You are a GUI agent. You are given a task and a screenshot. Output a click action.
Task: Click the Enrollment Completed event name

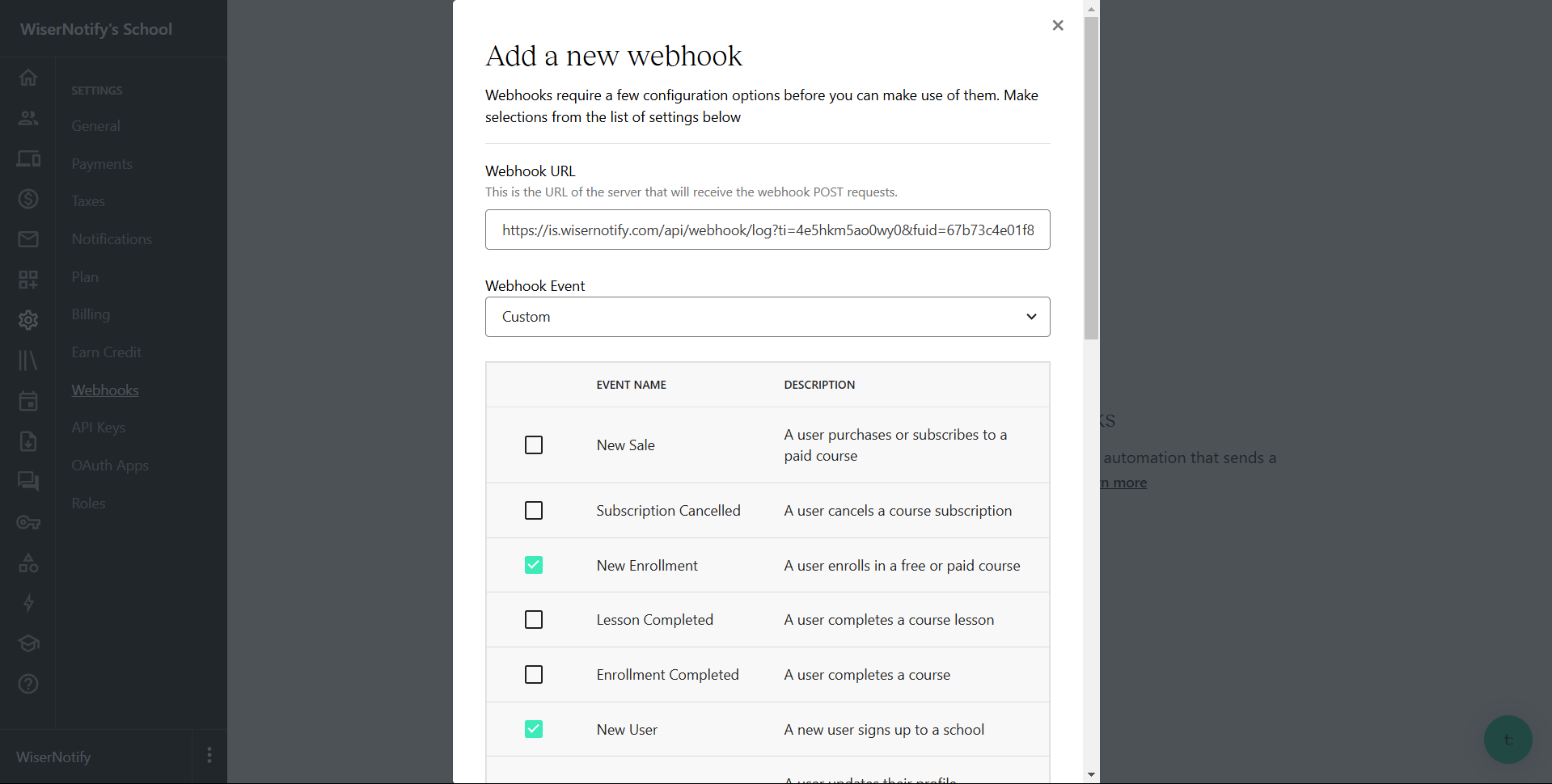click(x=667, y=675)
